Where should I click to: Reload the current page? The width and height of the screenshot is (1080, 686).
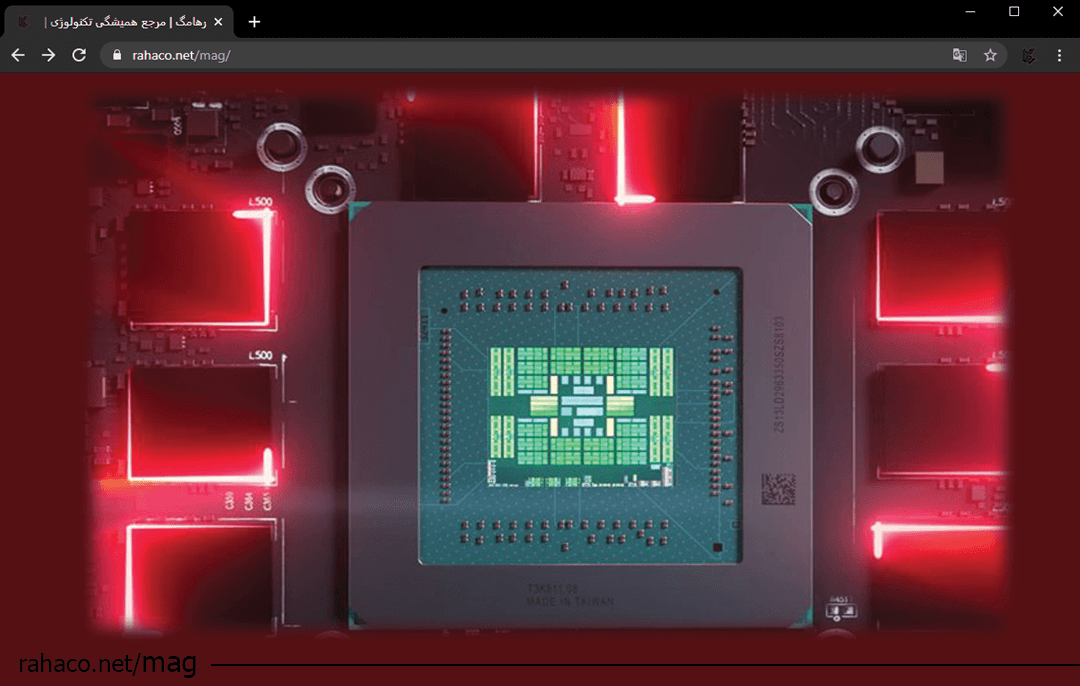[79, 55]
